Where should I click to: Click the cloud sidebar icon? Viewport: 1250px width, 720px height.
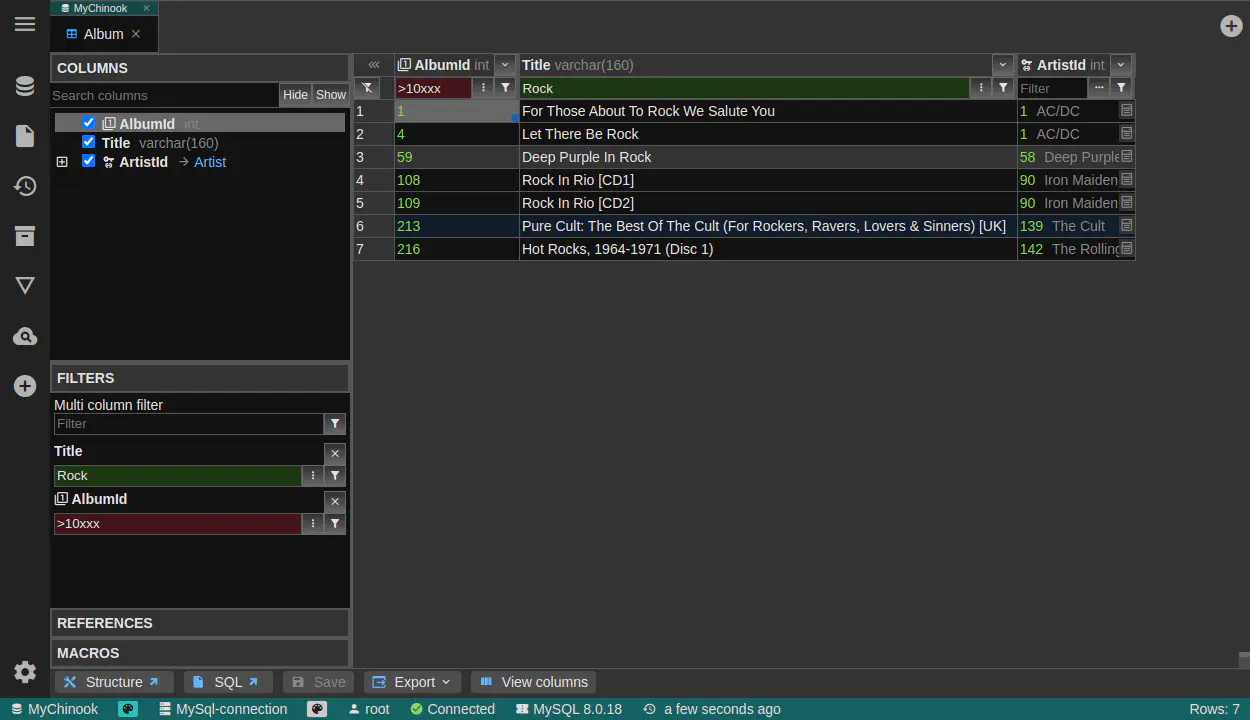25,337
